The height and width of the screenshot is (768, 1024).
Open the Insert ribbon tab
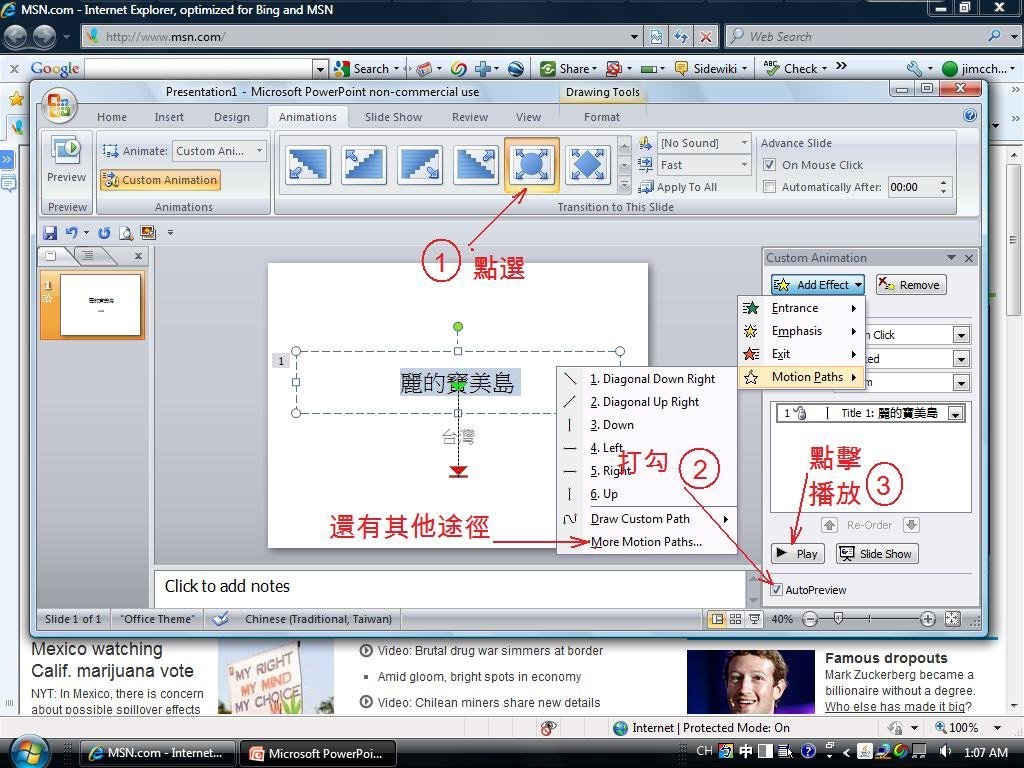coord(169,117)
